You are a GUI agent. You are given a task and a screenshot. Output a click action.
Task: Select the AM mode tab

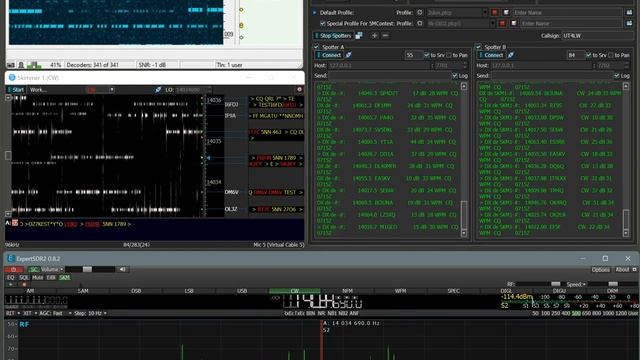[x=30, y=291]
